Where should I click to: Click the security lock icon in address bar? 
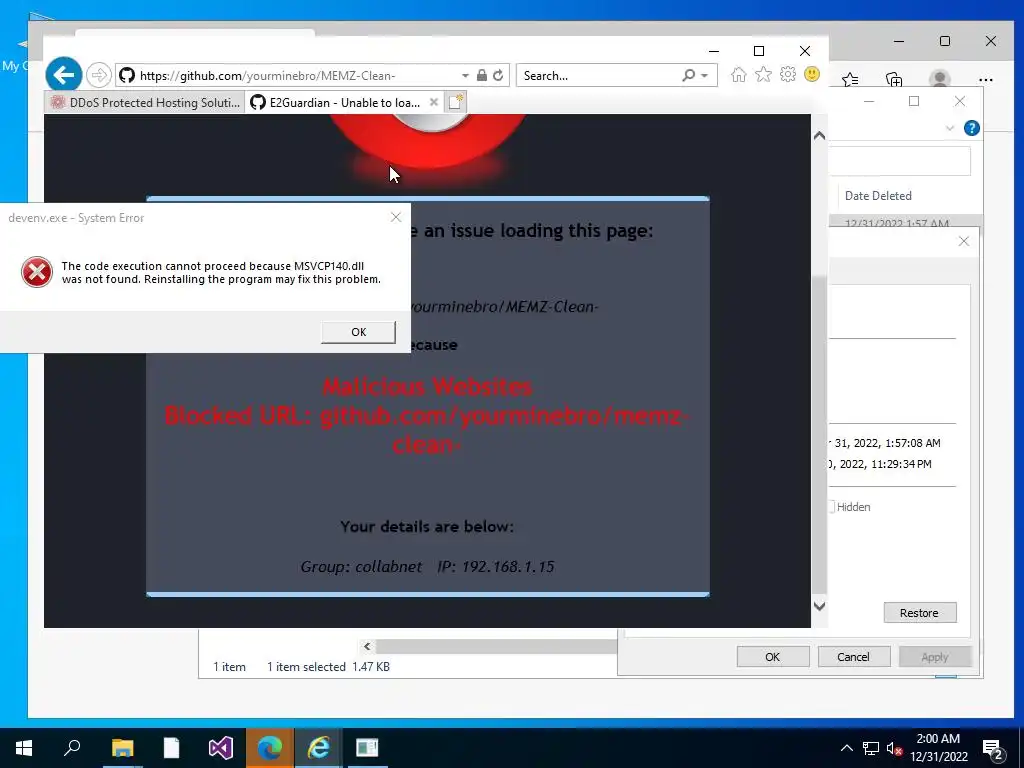click(x=481, y=75)
